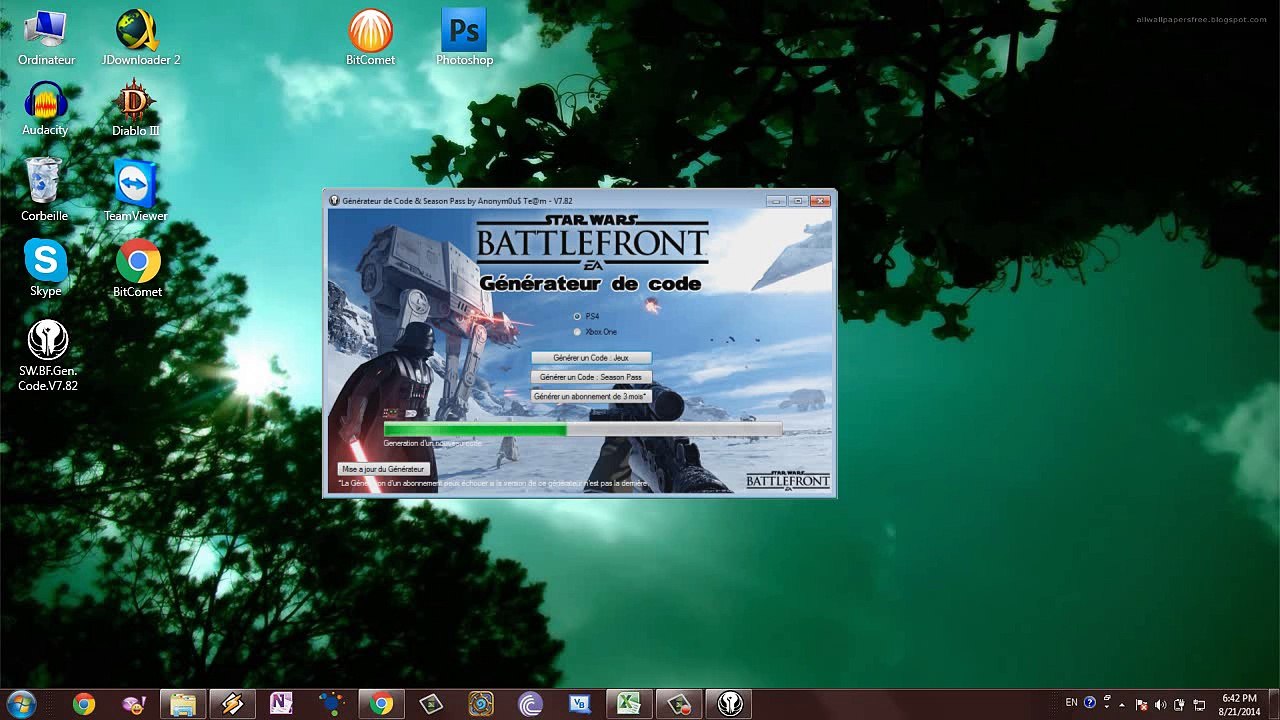
Task: Click the 'Generation d'un nouveau code' status text
Action: (x=432, y=443)
